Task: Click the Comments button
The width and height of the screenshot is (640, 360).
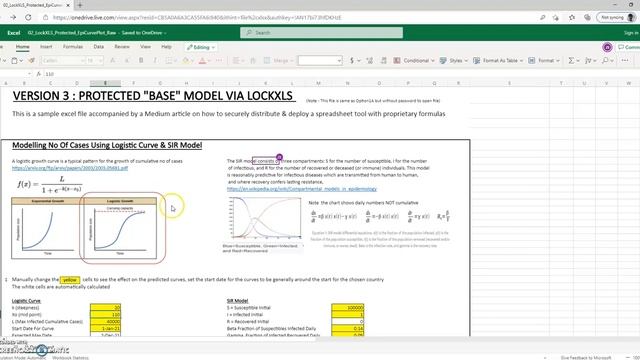Action: click(x=629, y=47)
